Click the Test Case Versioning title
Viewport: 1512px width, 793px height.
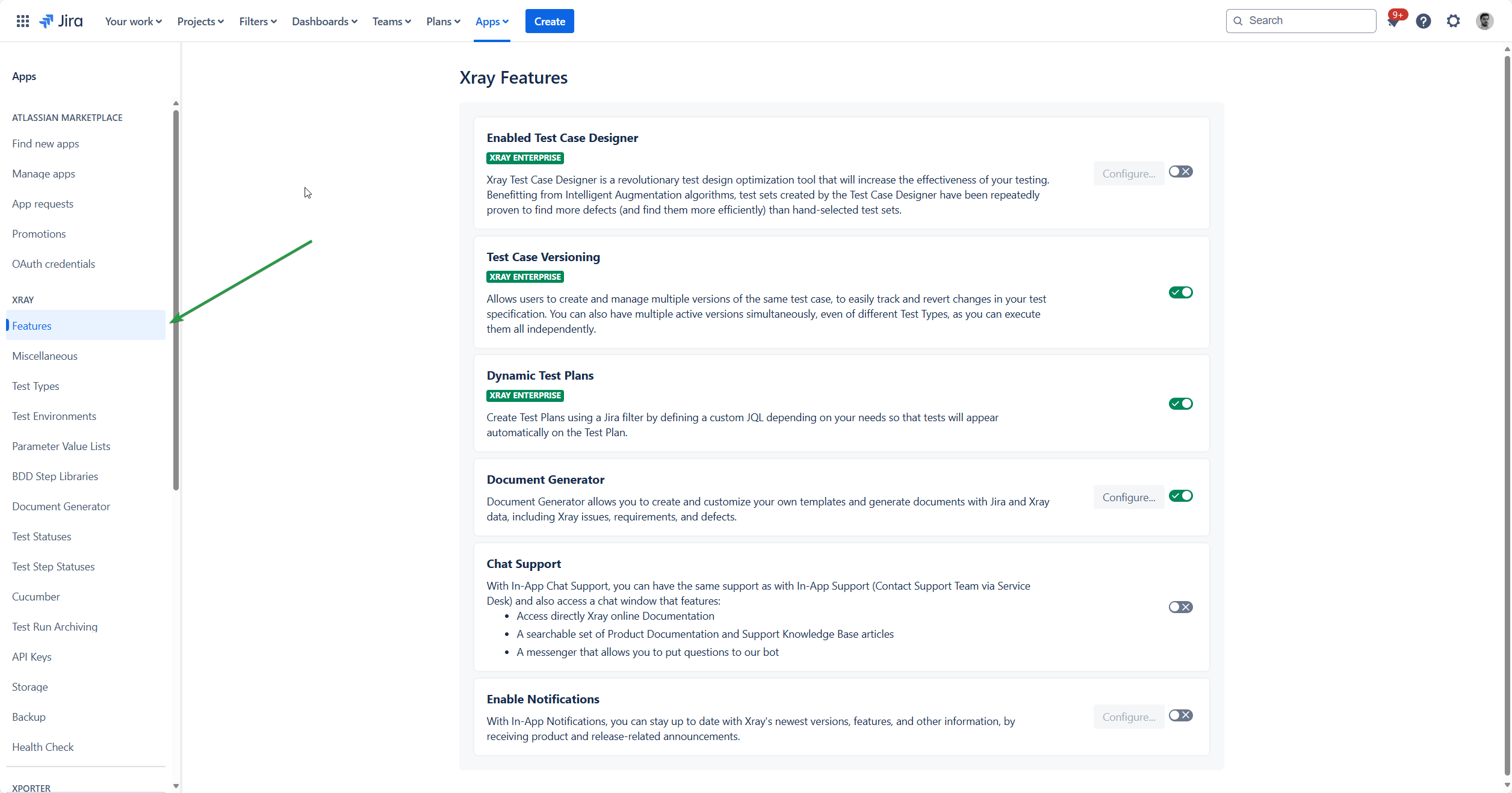[x=543, y=257]
